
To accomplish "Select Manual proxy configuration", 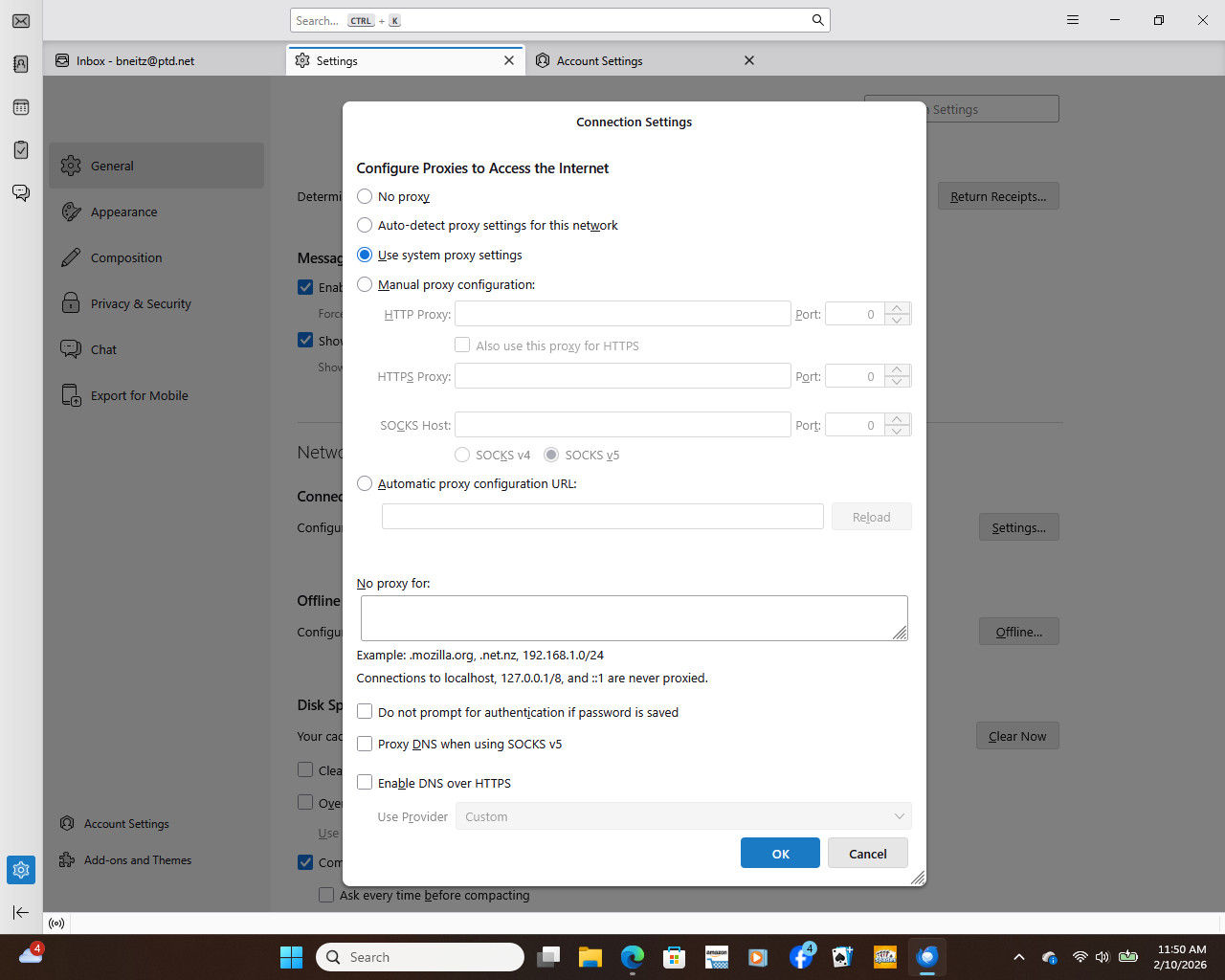I will 365,284.
